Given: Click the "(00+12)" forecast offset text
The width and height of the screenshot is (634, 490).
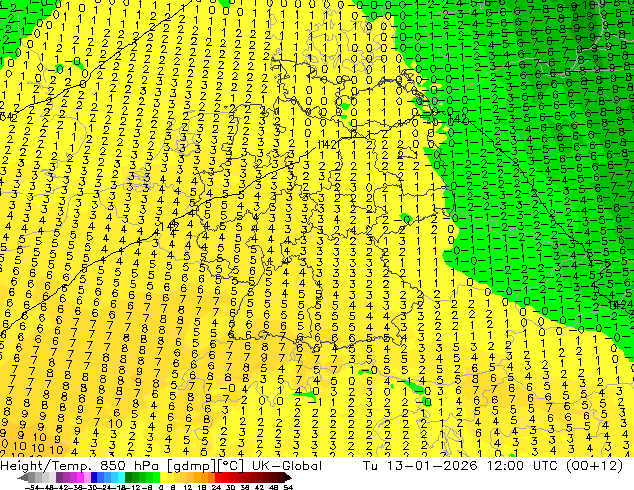Looking at the screenshot, I should (x=594, y=466).
